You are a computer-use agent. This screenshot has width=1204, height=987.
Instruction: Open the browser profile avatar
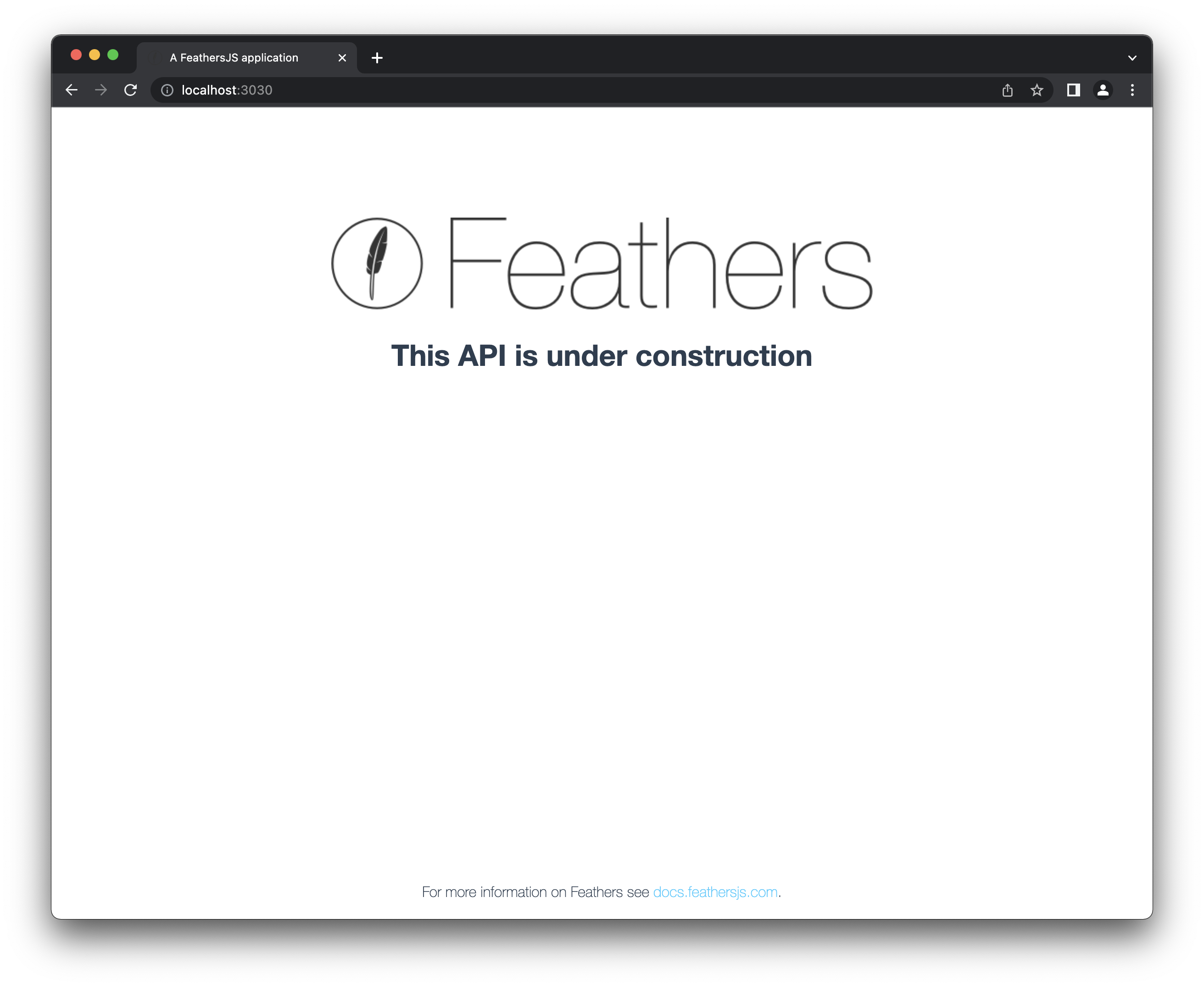click(x=1103, y=90)
